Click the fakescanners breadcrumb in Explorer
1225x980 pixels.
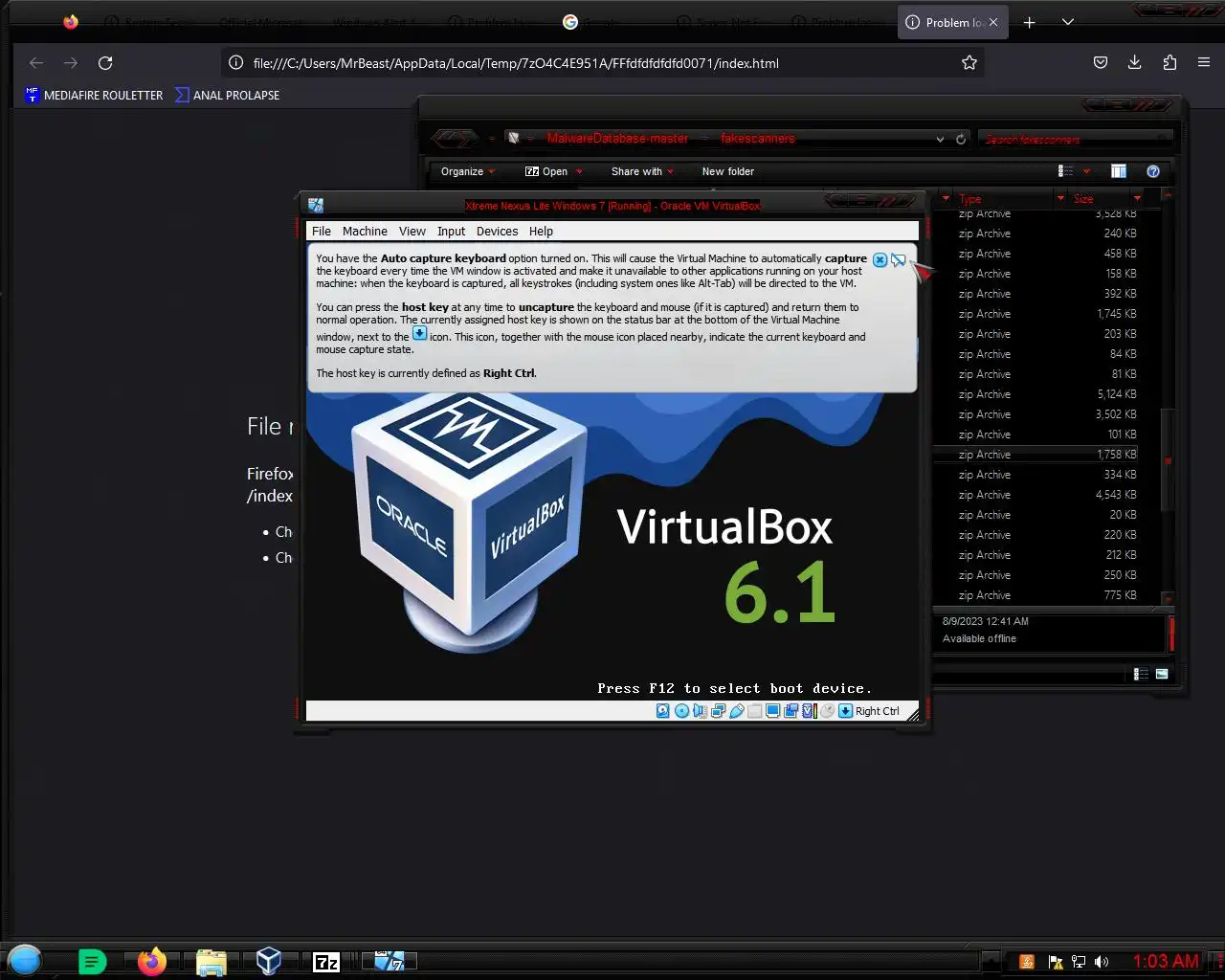coord(757,138)
